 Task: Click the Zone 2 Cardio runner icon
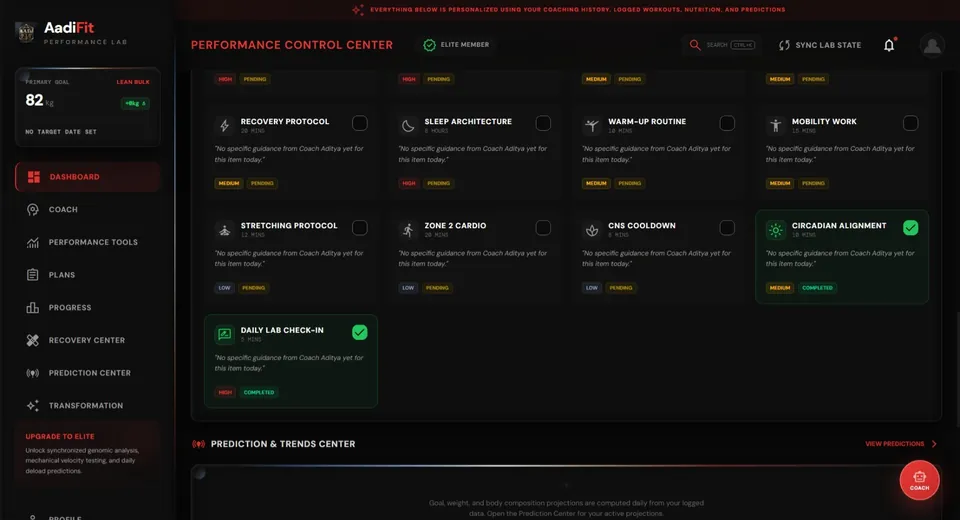pyautogui.click(x=408, y=230)
